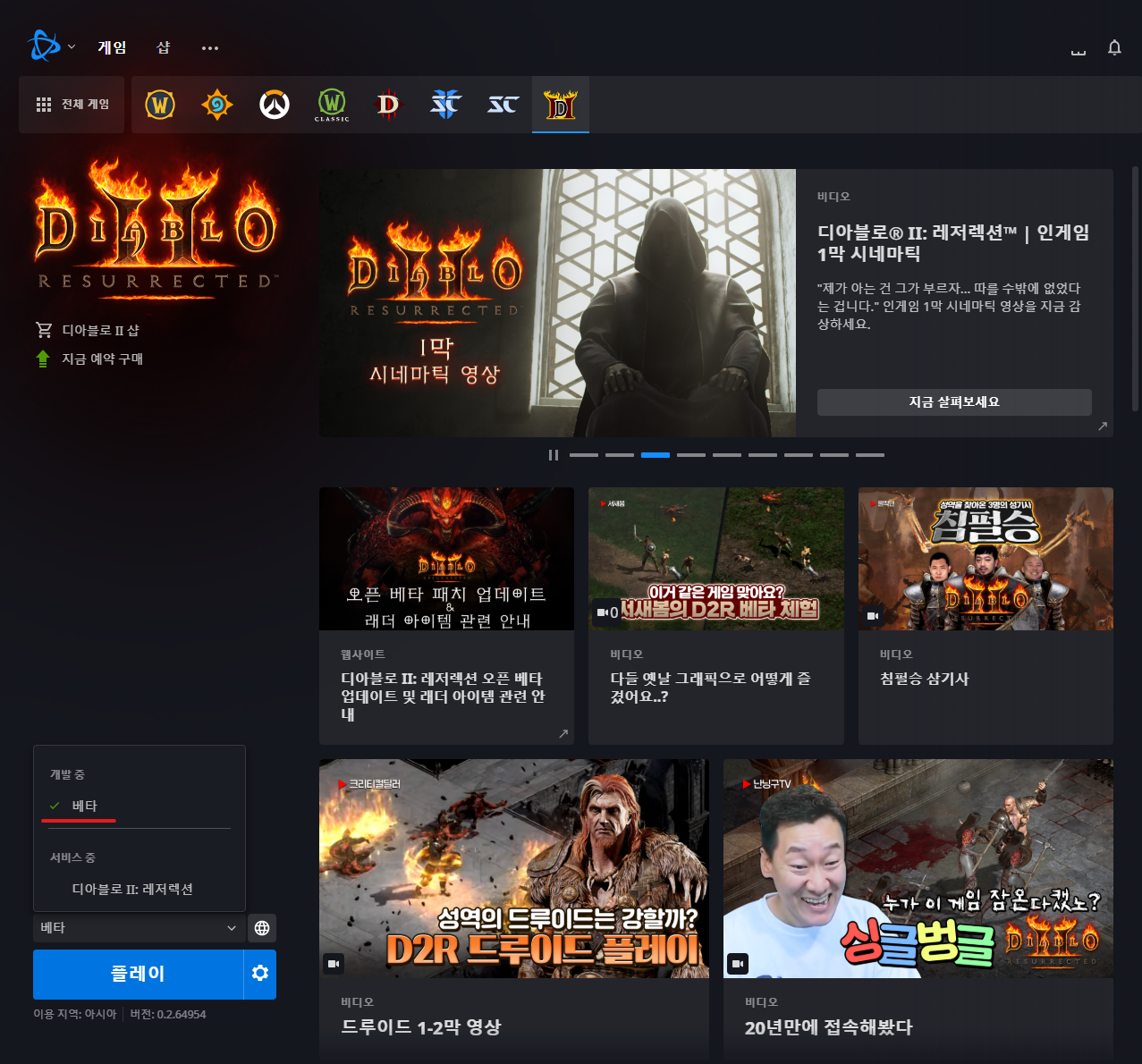Open the 디아블로 II 샵 link

pyautogui.click(x=100, y=330)
